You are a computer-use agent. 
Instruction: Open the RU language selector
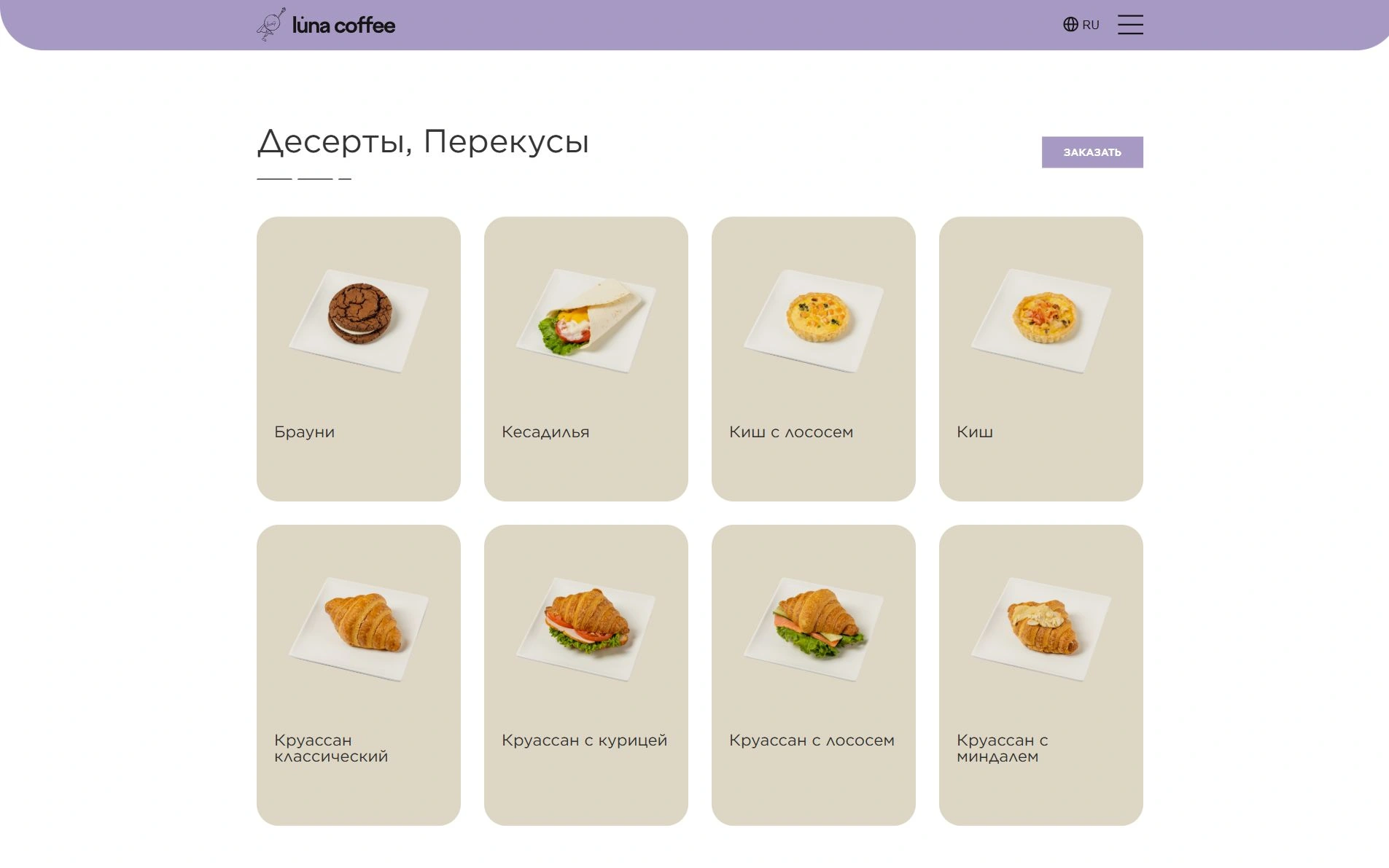tap(1081, 25)
